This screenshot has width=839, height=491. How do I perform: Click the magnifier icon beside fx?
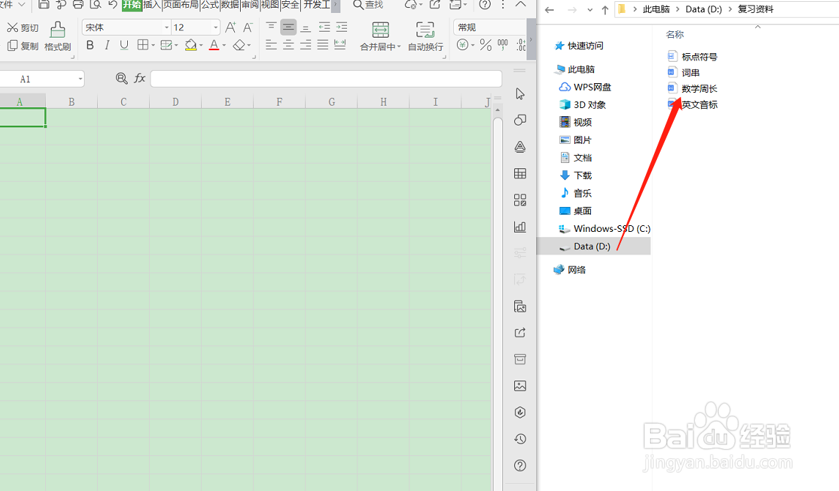pyautogui.click(x=121, y=79)
